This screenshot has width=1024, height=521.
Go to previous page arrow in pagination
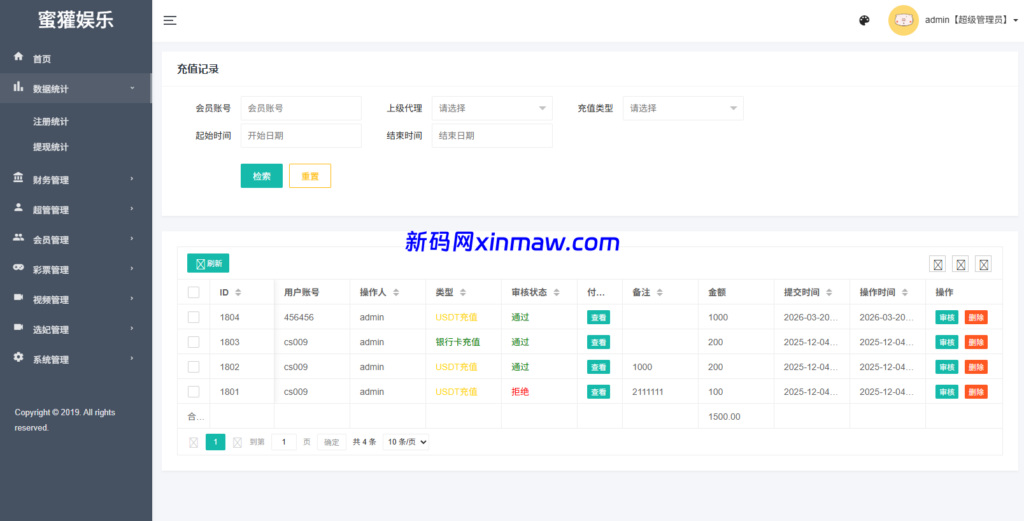coord(193,442)
